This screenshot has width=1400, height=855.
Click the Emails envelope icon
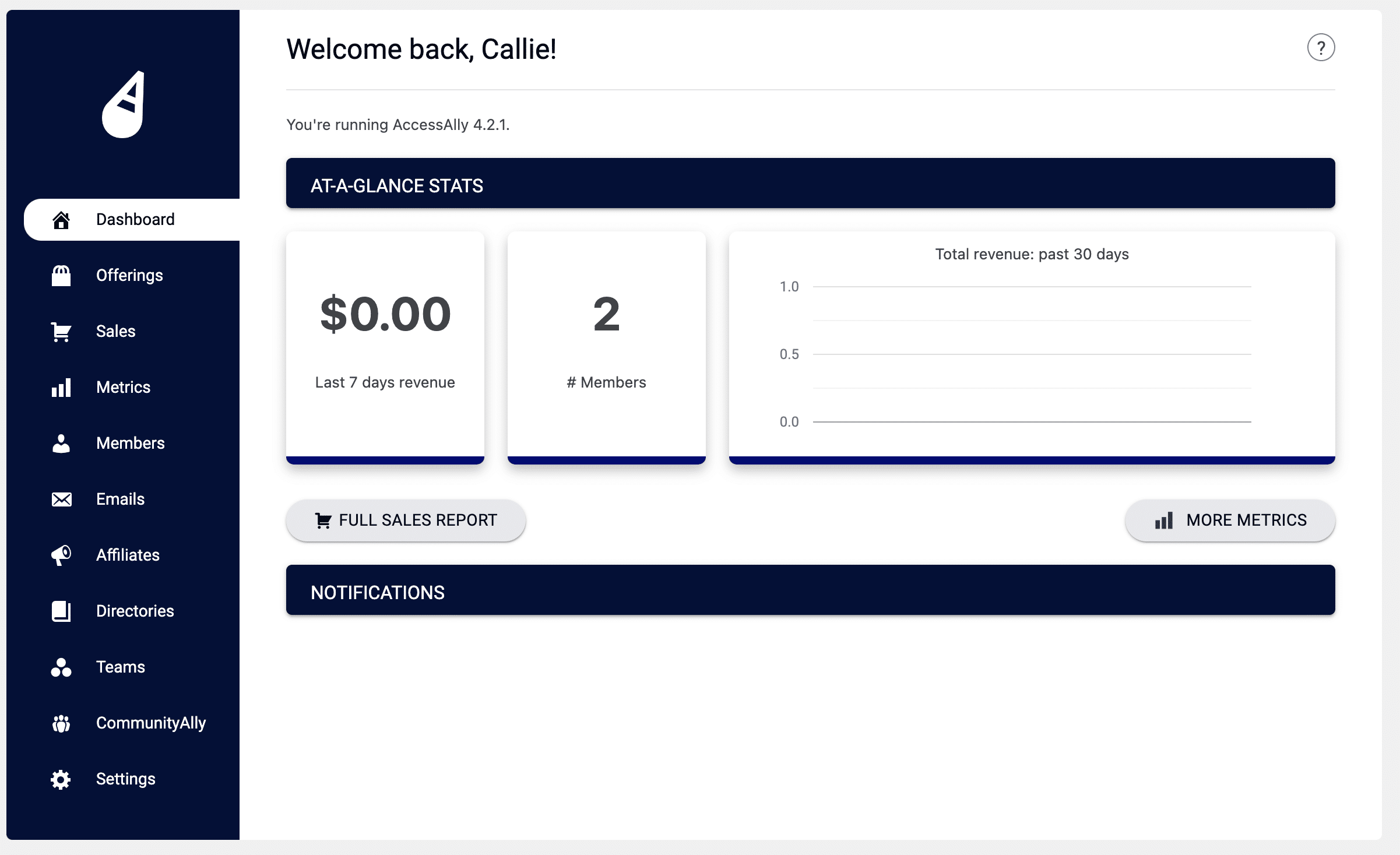pos(61,499)
